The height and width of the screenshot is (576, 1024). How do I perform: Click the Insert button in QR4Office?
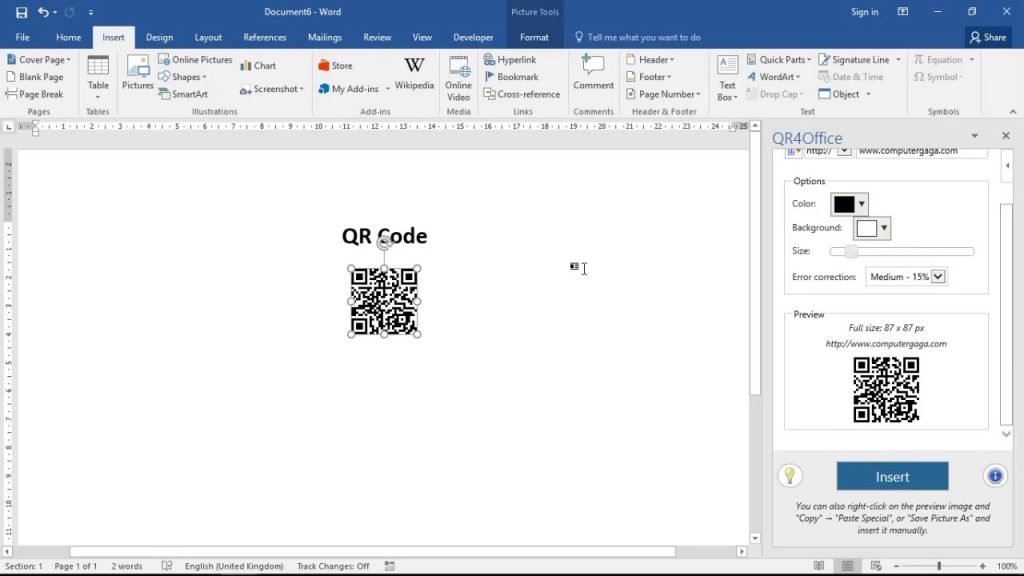(891, 476)
